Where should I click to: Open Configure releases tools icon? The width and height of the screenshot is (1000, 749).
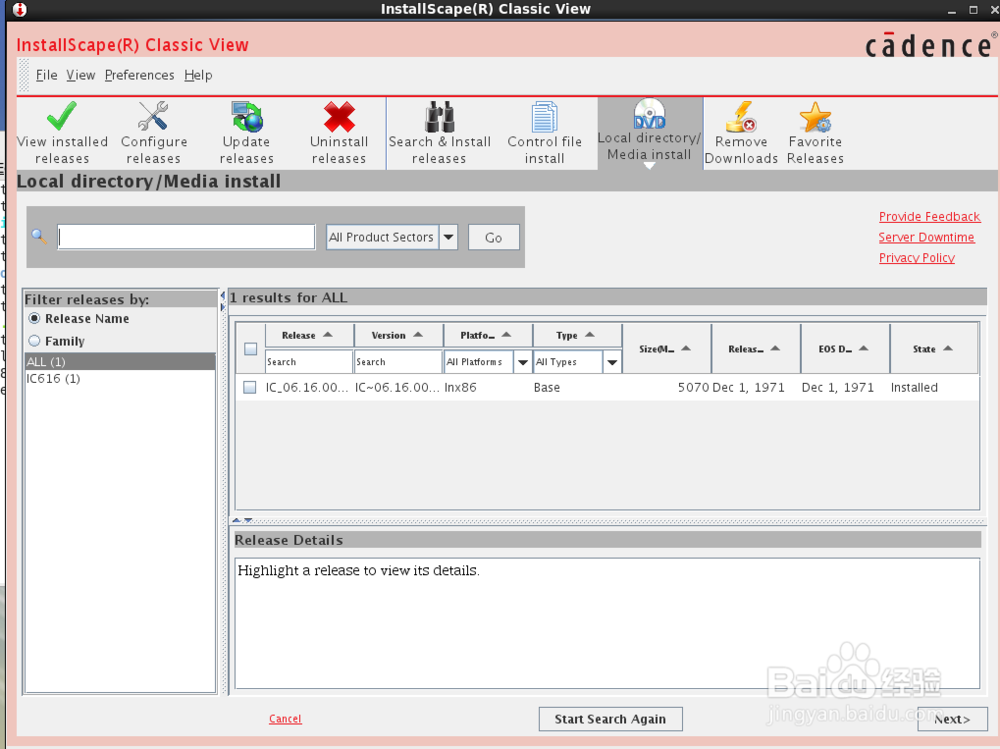coord(153,116)
